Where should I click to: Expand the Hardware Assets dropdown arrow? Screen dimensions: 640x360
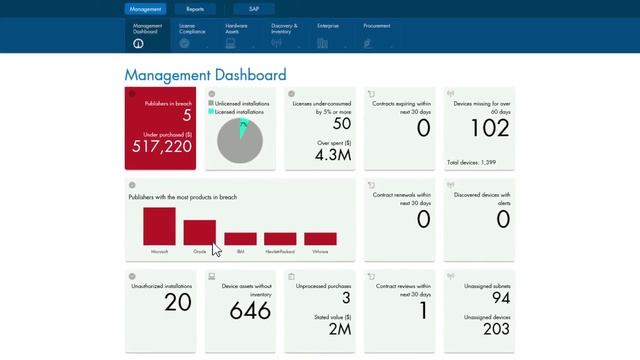tap(253, 47)
